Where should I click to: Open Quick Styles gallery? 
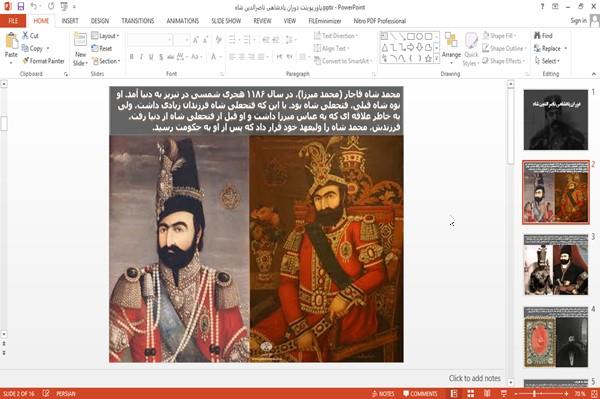471,49
